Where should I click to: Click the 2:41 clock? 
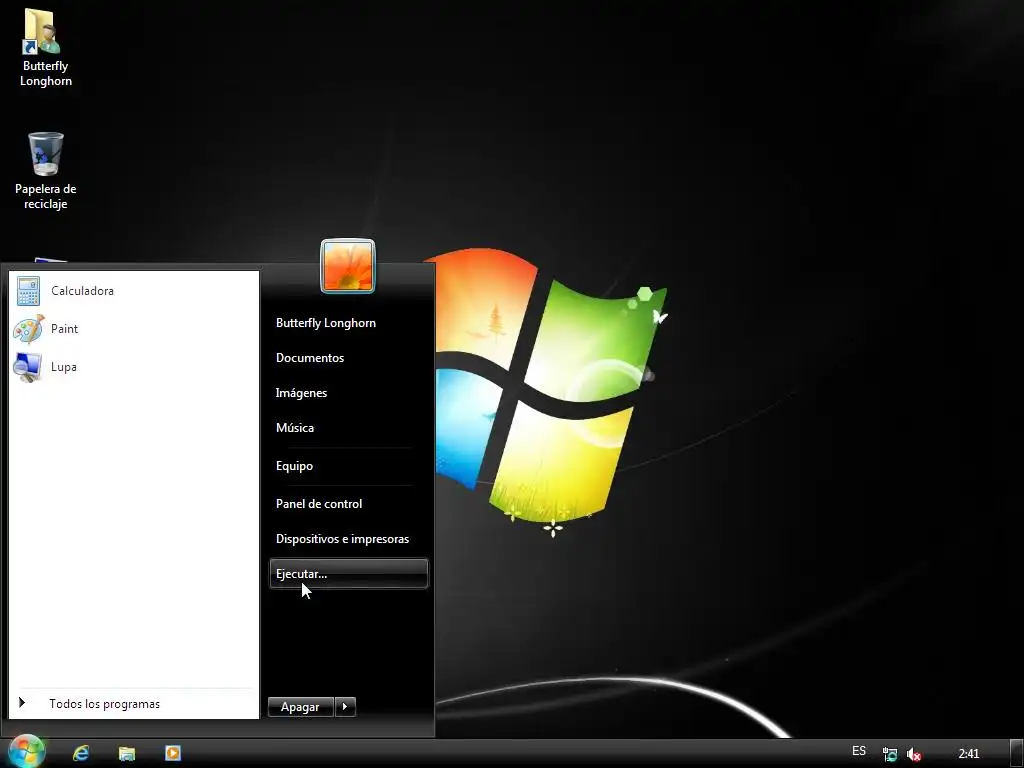pyautogui.click(x=968, y=754)
